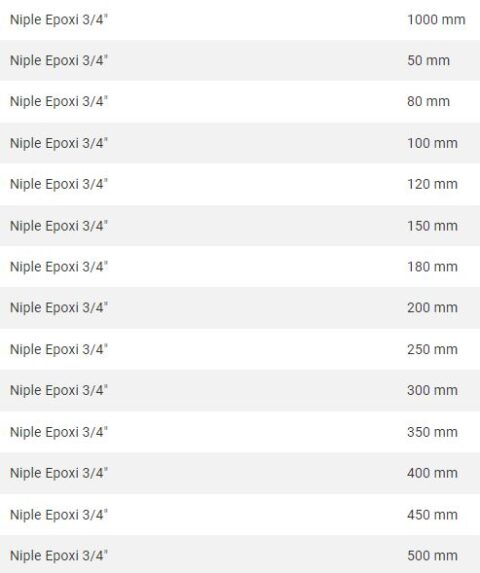The height and width of the screenshot is (573, 480).
Task: Pick the 200 mm length cell
Action: (x=432, y=308)
